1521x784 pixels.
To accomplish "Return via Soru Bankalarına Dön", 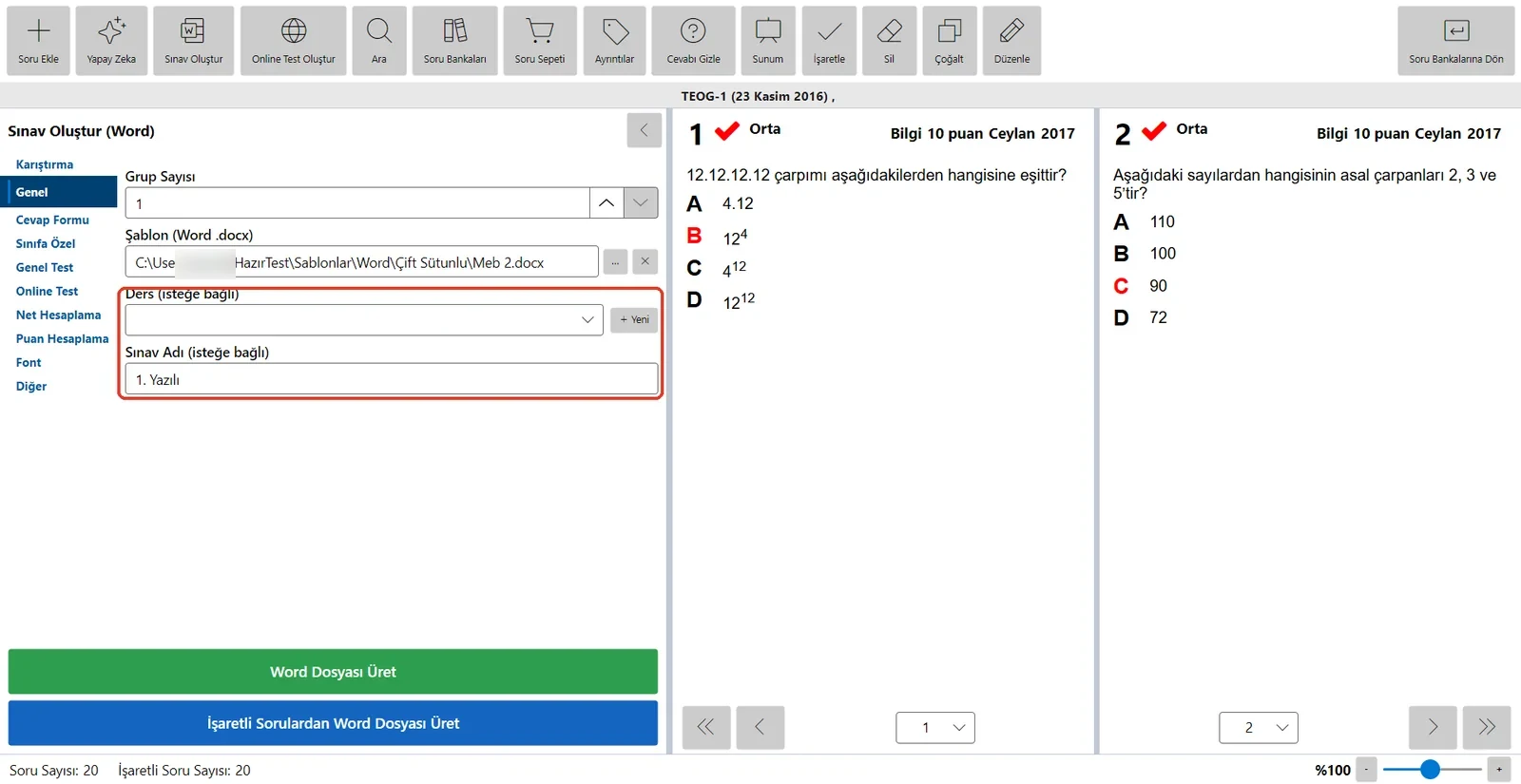I will (x=1456, y=41).
